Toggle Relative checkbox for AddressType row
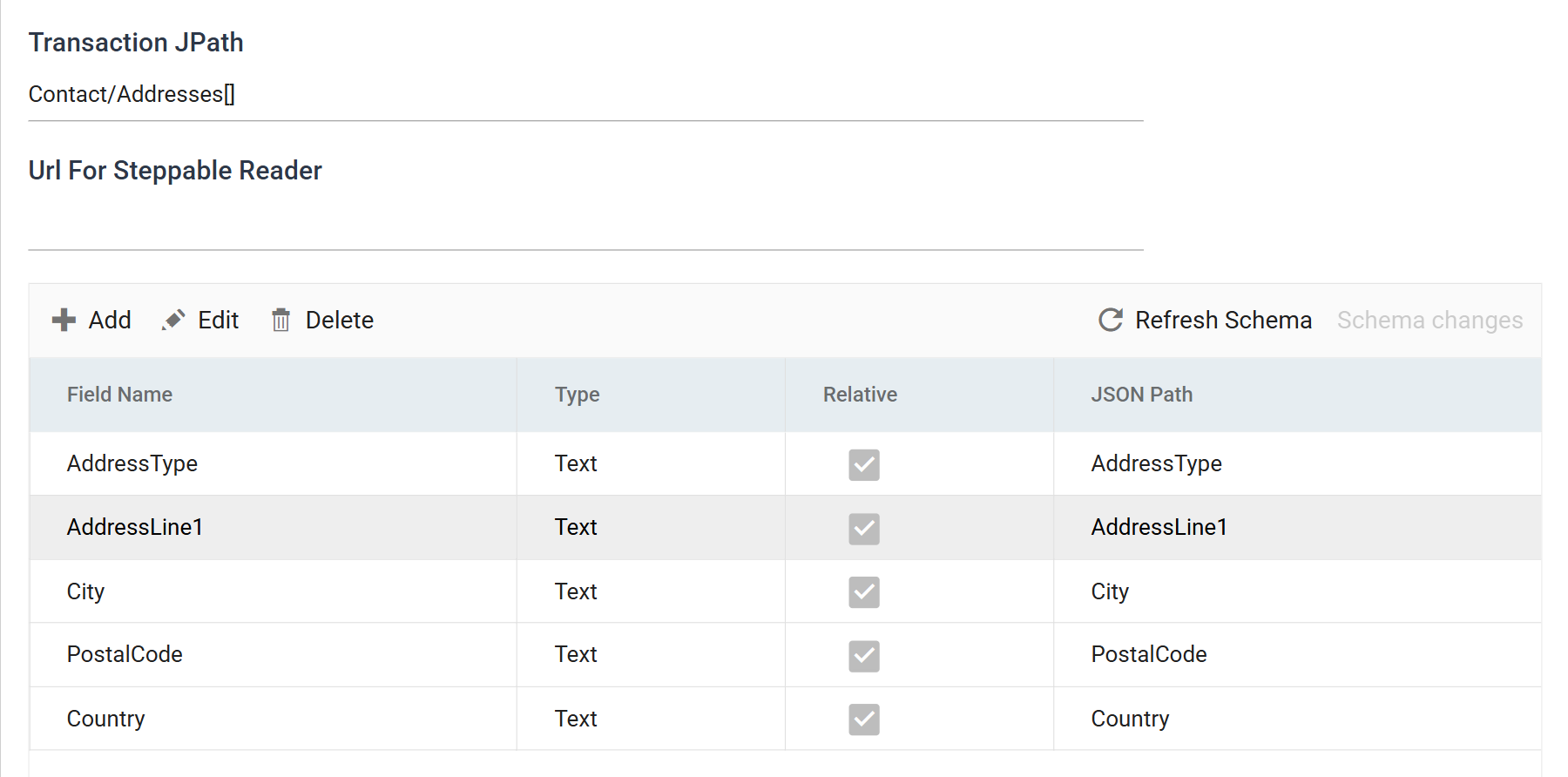 864,464
